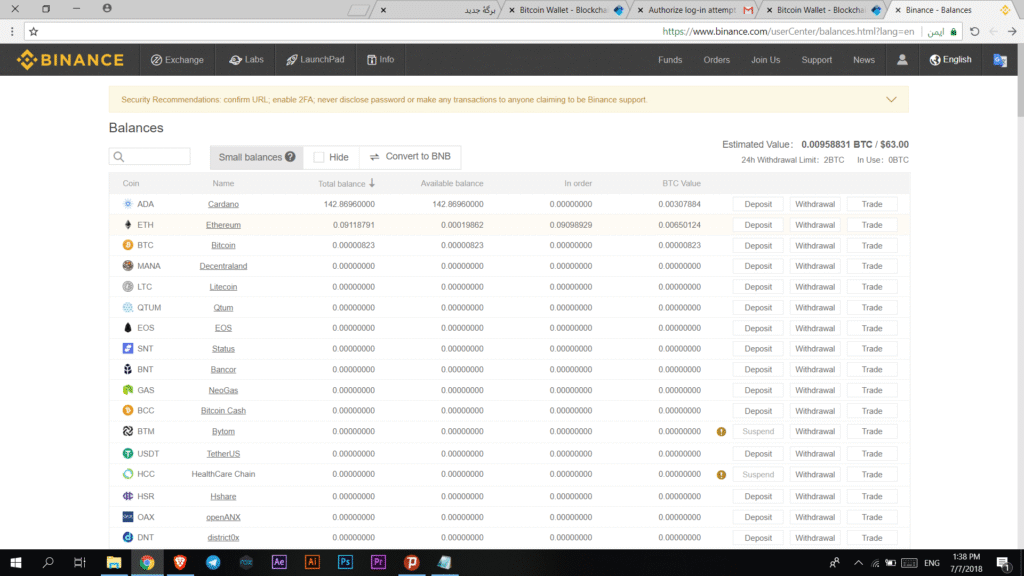
Task: Open the English language selector
Action: [949, 60]
